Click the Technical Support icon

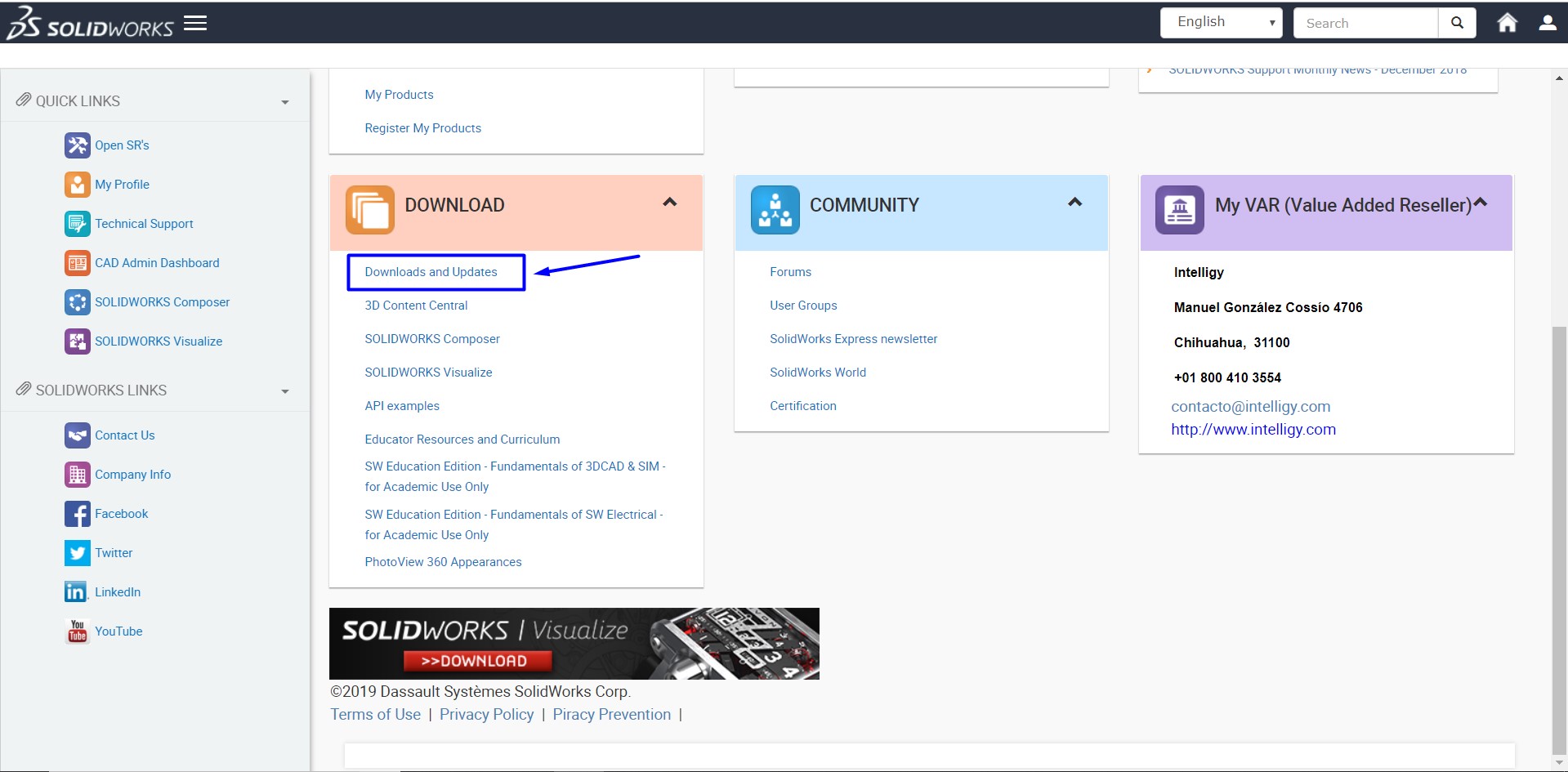pos(78,224)
